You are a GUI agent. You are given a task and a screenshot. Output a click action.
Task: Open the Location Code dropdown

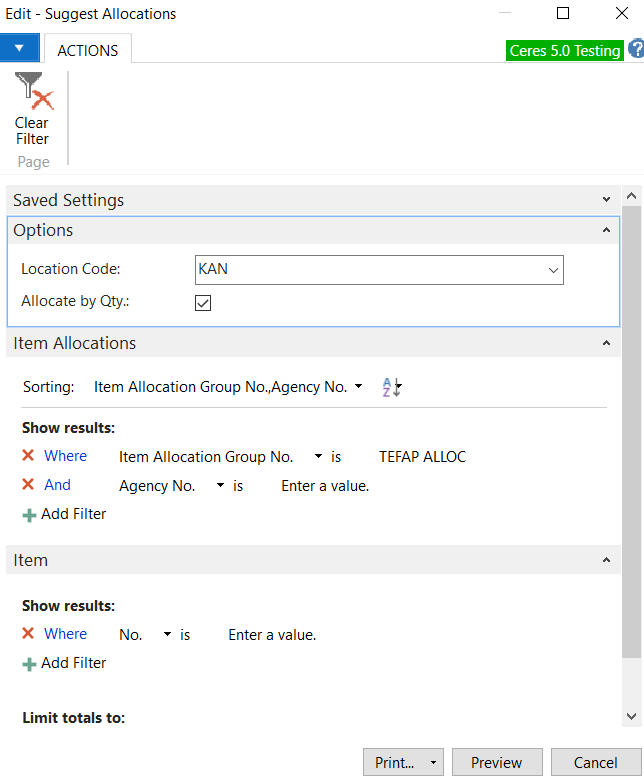[x=552, y=270]
